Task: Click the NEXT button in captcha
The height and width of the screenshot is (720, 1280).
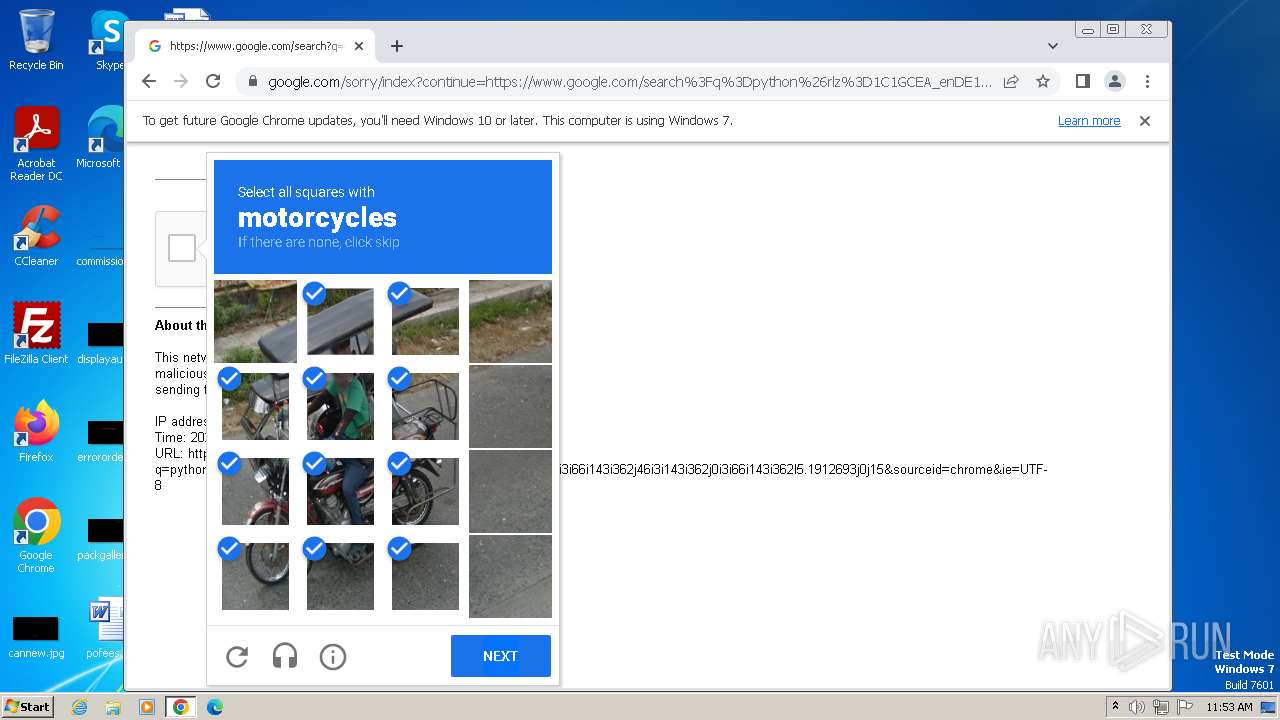Action: (x=501, y=656)
